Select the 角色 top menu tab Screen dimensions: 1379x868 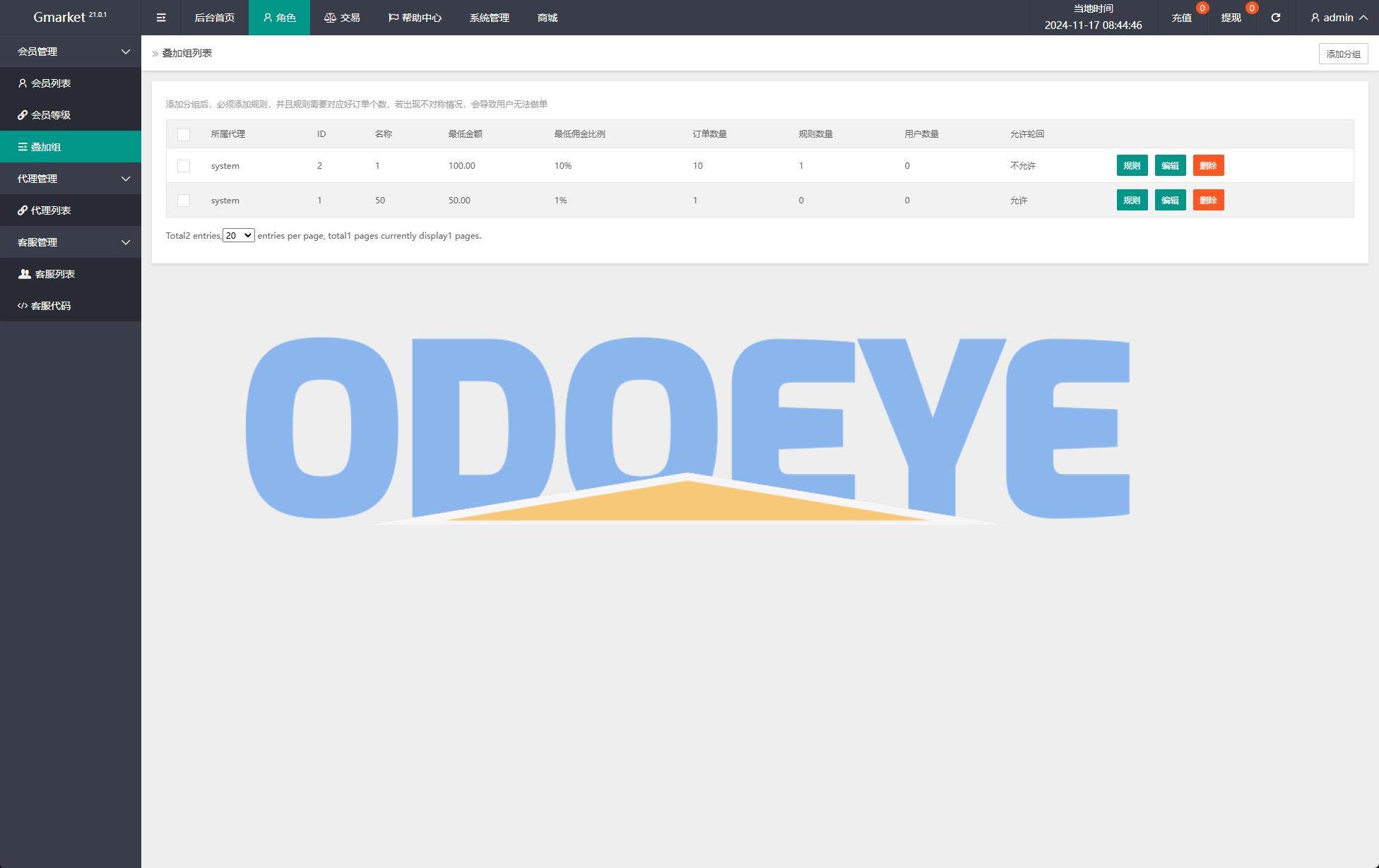point(279,18)
